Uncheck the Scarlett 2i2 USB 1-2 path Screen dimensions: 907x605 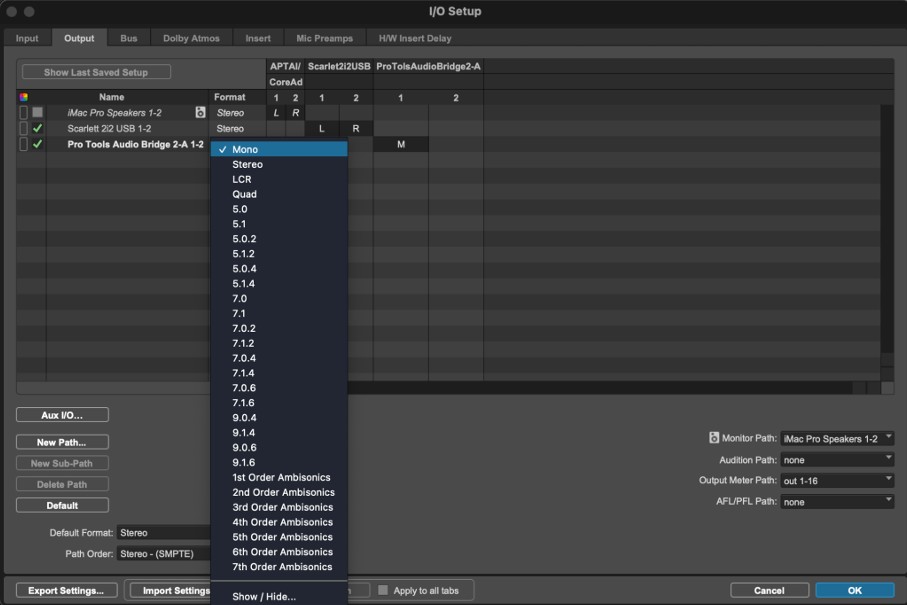[36, 128]
